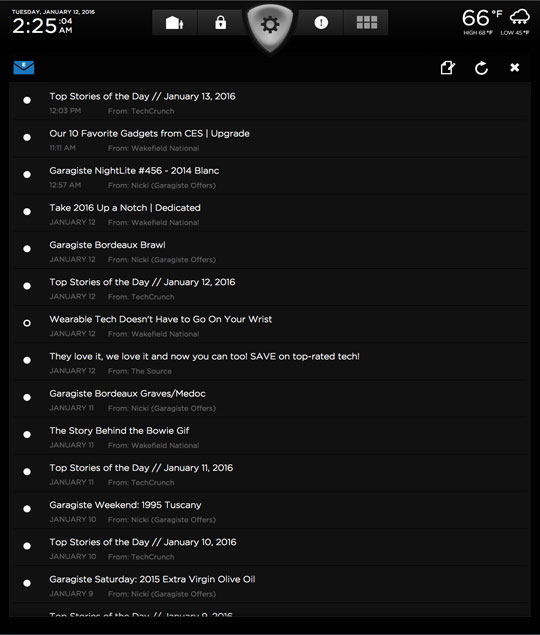Compose a new email message
Image resolution: width=540 pixels, height=635 pixels.
[x=448, y=68]
